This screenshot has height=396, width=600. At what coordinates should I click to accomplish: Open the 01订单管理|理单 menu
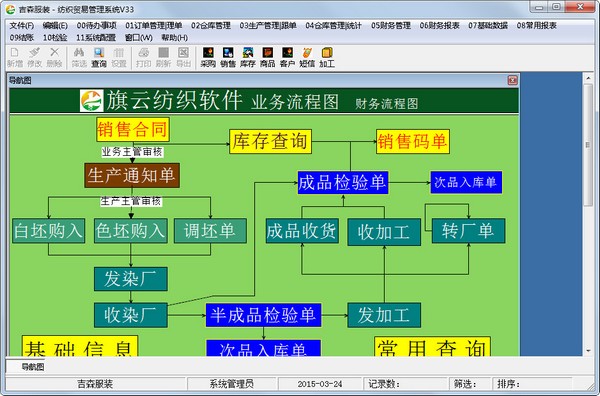[153, 25]
